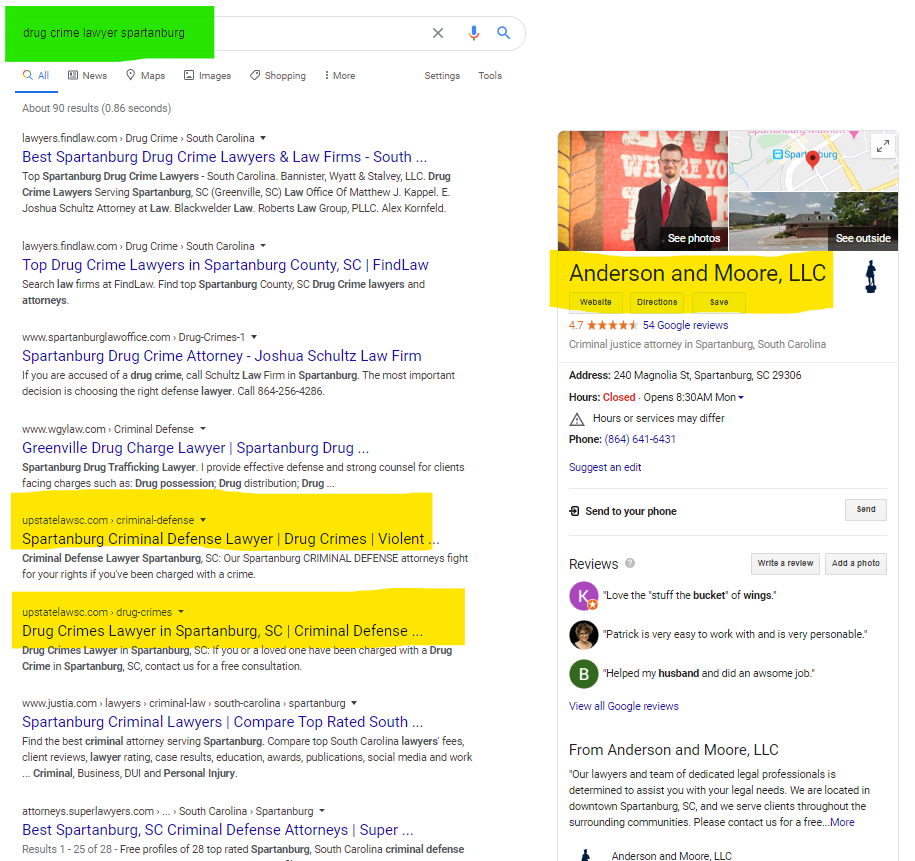915x861 pixels.
Task: Click the About 90 results count text
Action: 97,109
